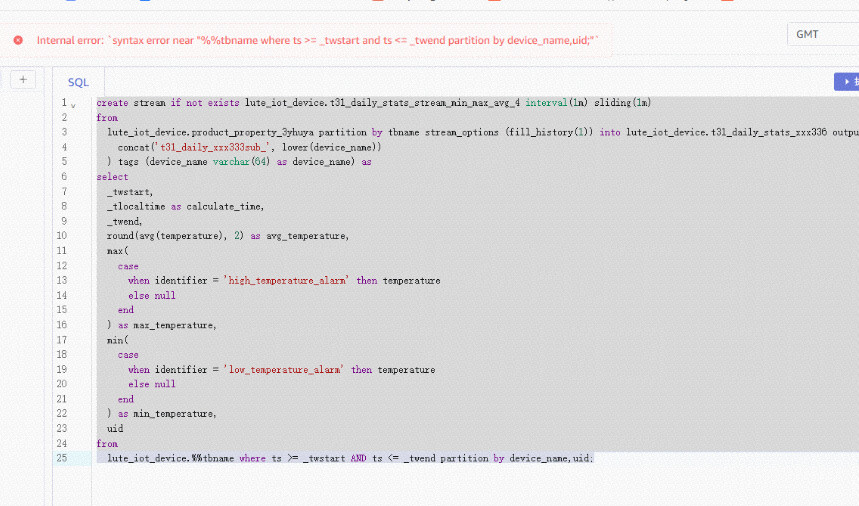Click the %%tbname placeholder on line 25

tap(214, 458)
